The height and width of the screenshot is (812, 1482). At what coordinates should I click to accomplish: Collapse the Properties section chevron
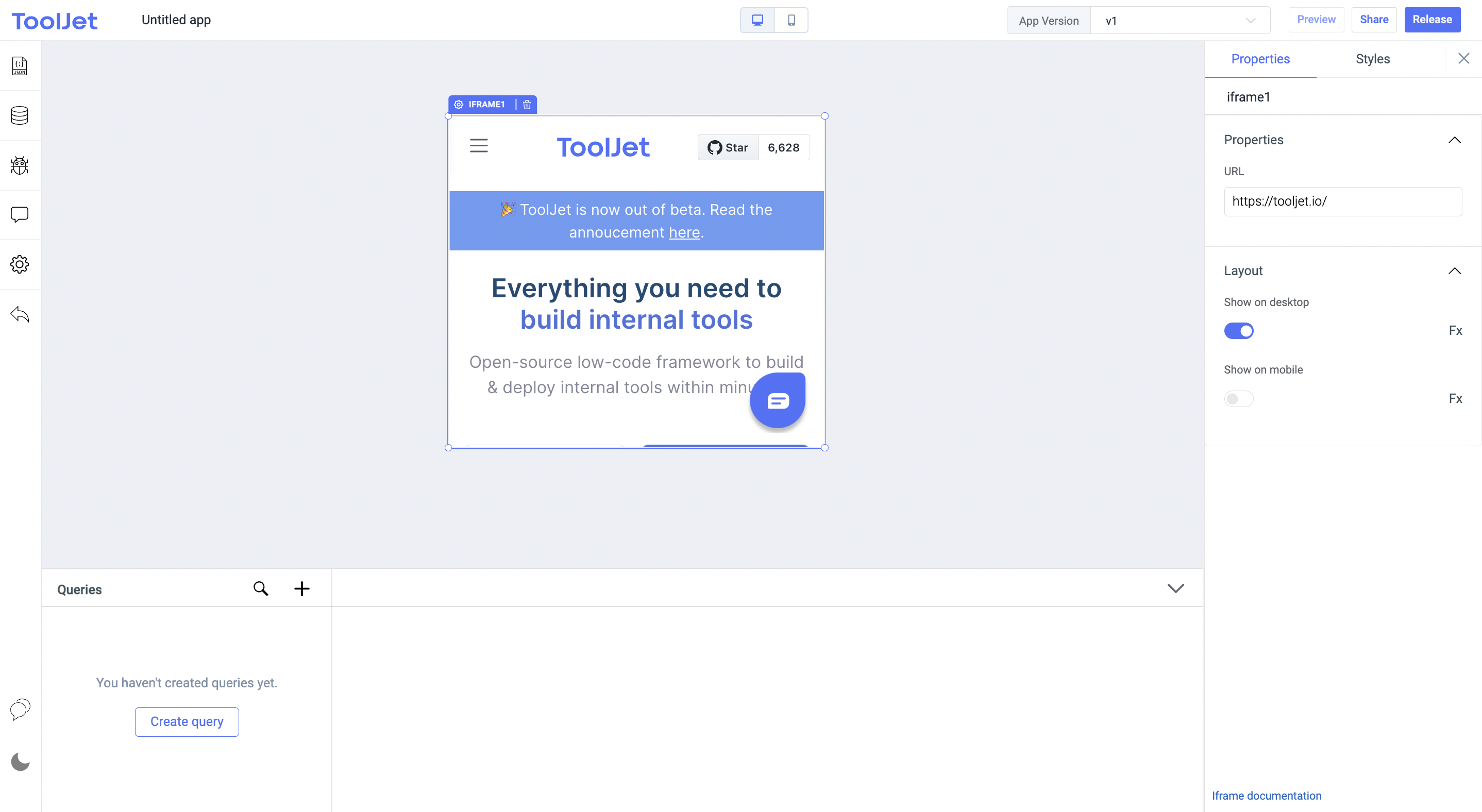1455,140
